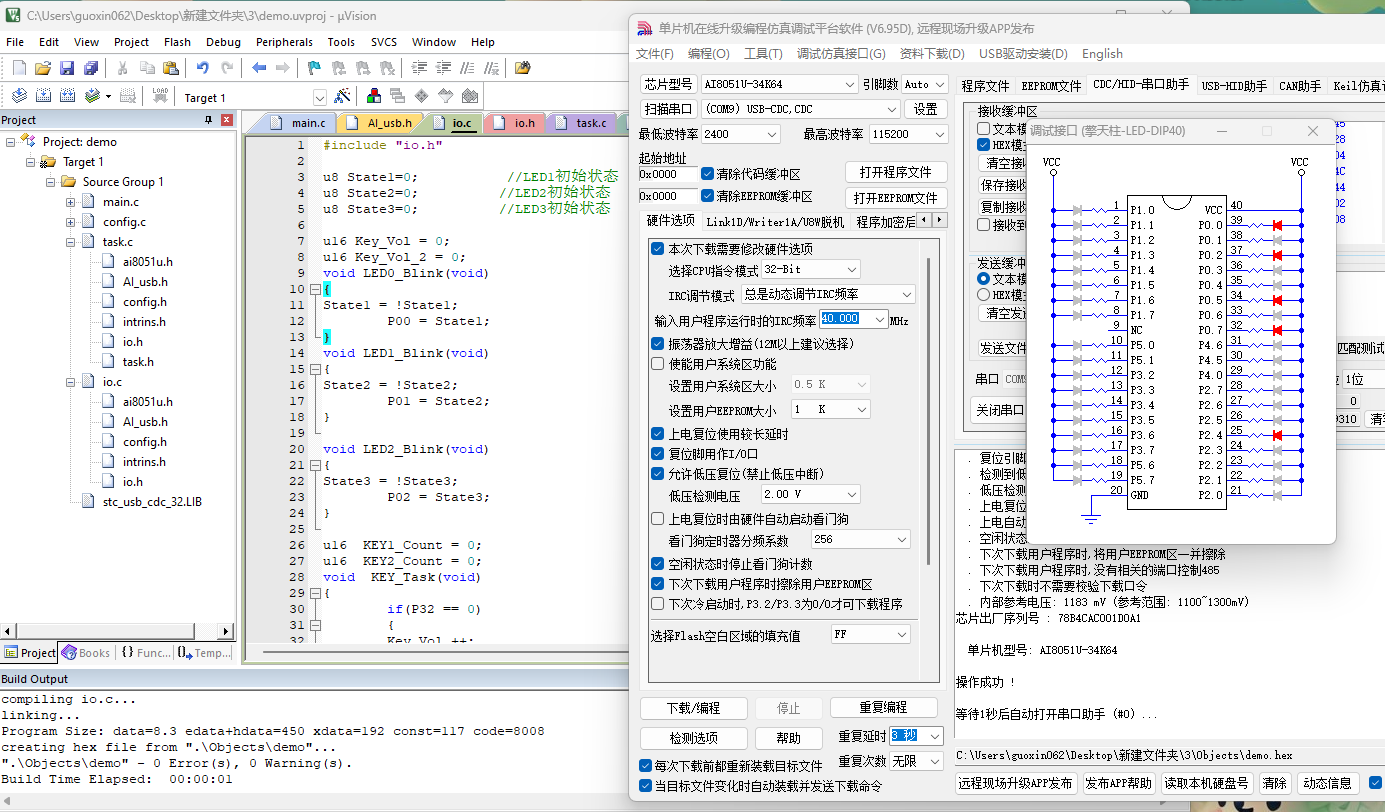Undo the last edit in µVision
This screenshot has height=812, width=1385.
[203, 68]
